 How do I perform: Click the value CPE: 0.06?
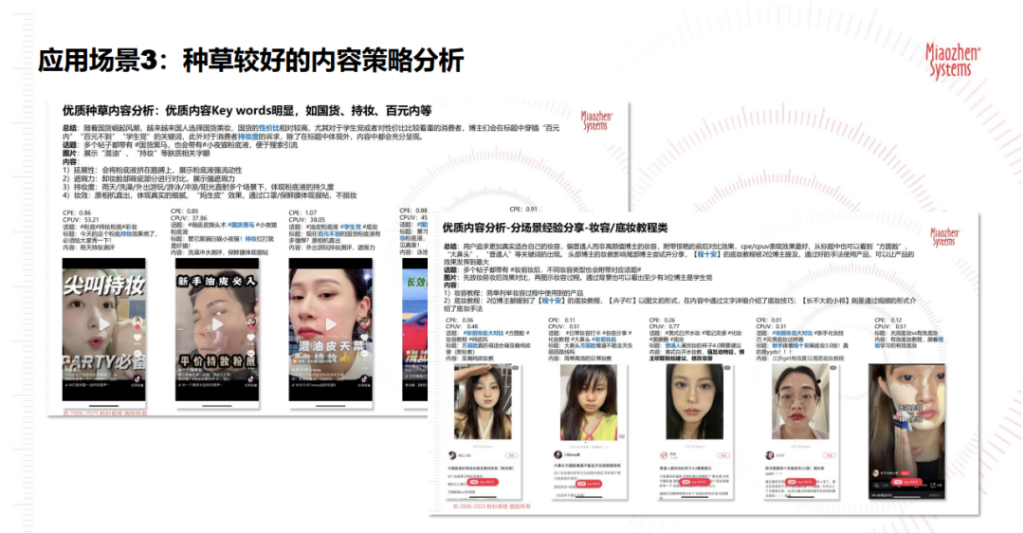(459, 320)
